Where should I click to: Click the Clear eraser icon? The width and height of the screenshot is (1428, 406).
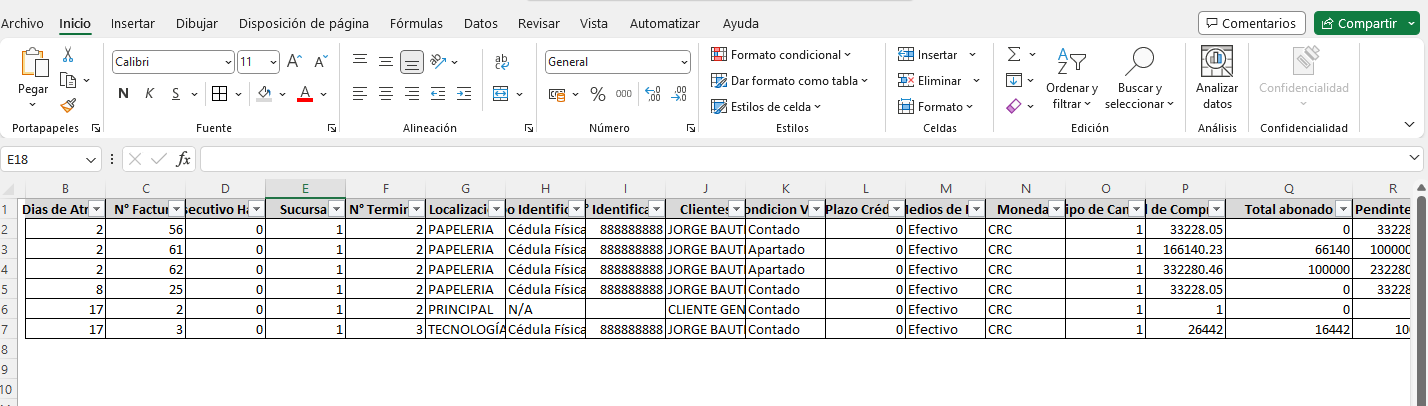click(1014, 105)
